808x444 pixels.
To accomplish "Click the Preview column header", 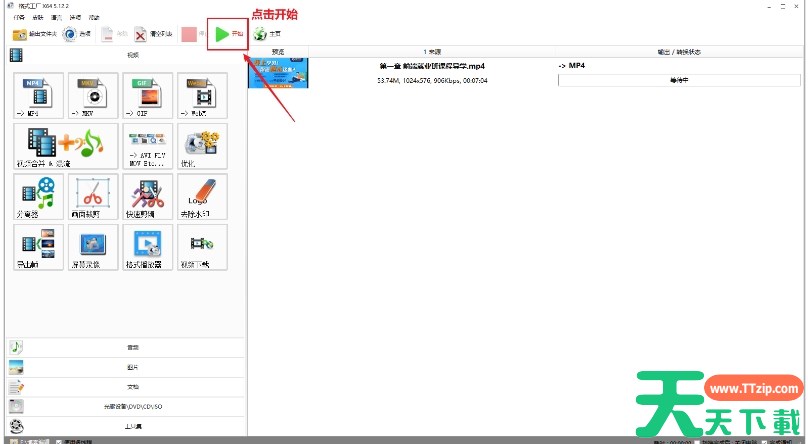I will [278, 52].
